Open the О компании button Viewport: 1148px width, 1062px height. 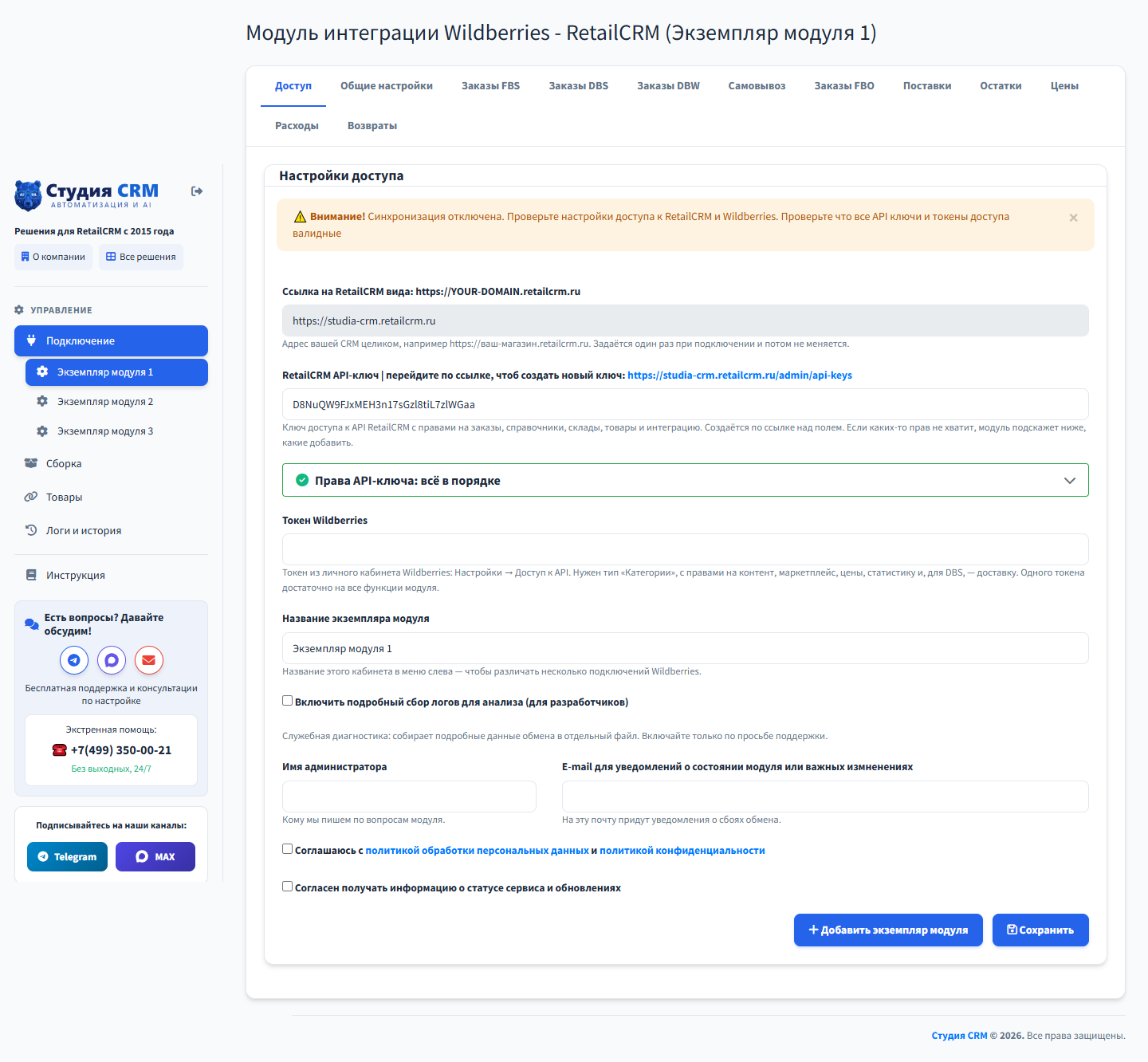pos(53,257)
